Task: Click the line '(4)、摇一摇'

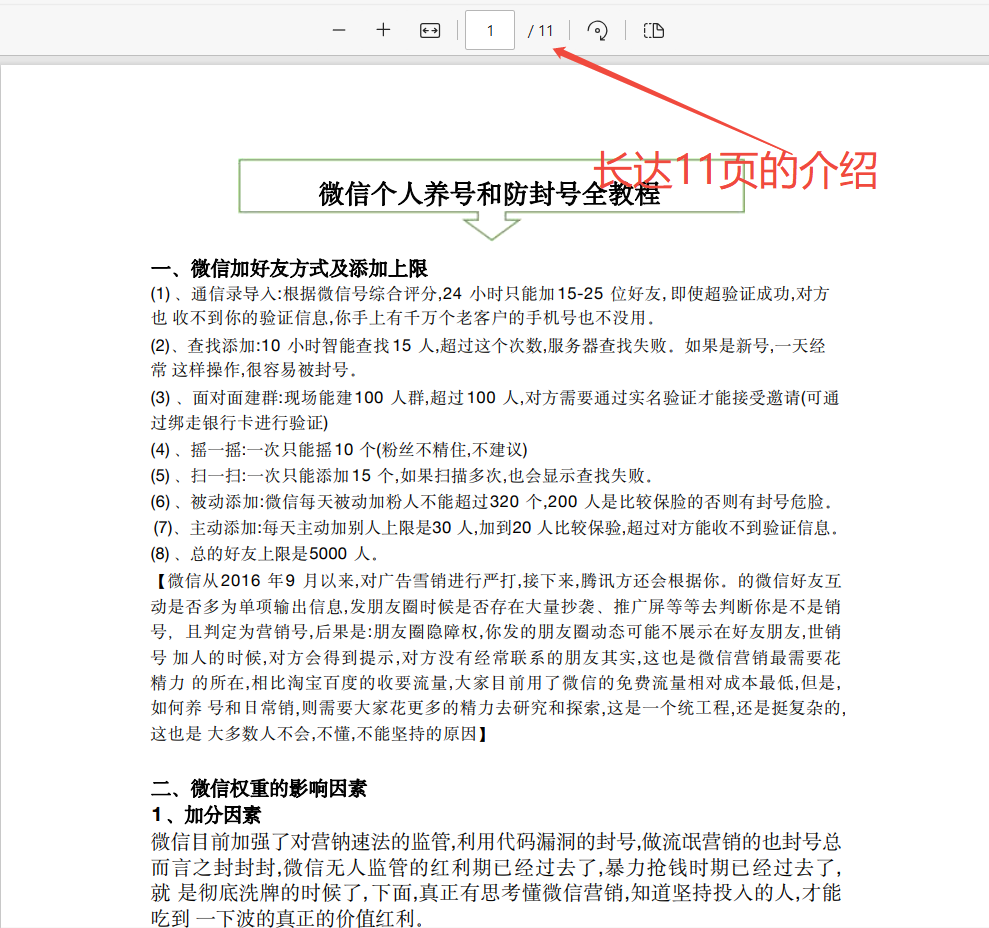Action: (339, 450)
